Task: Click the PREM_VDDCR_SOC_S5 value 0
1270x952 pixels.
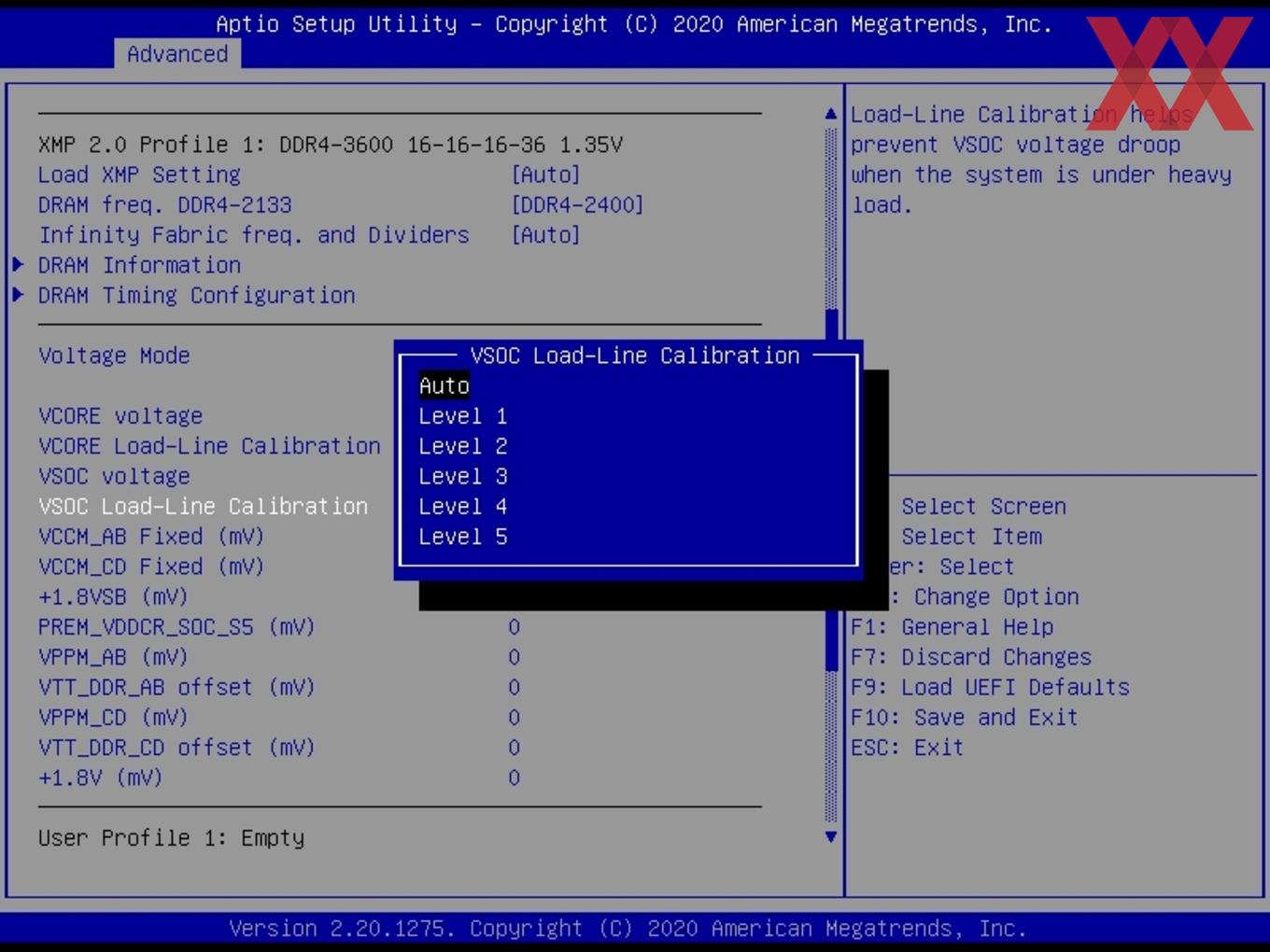Action: click(515, 627)
